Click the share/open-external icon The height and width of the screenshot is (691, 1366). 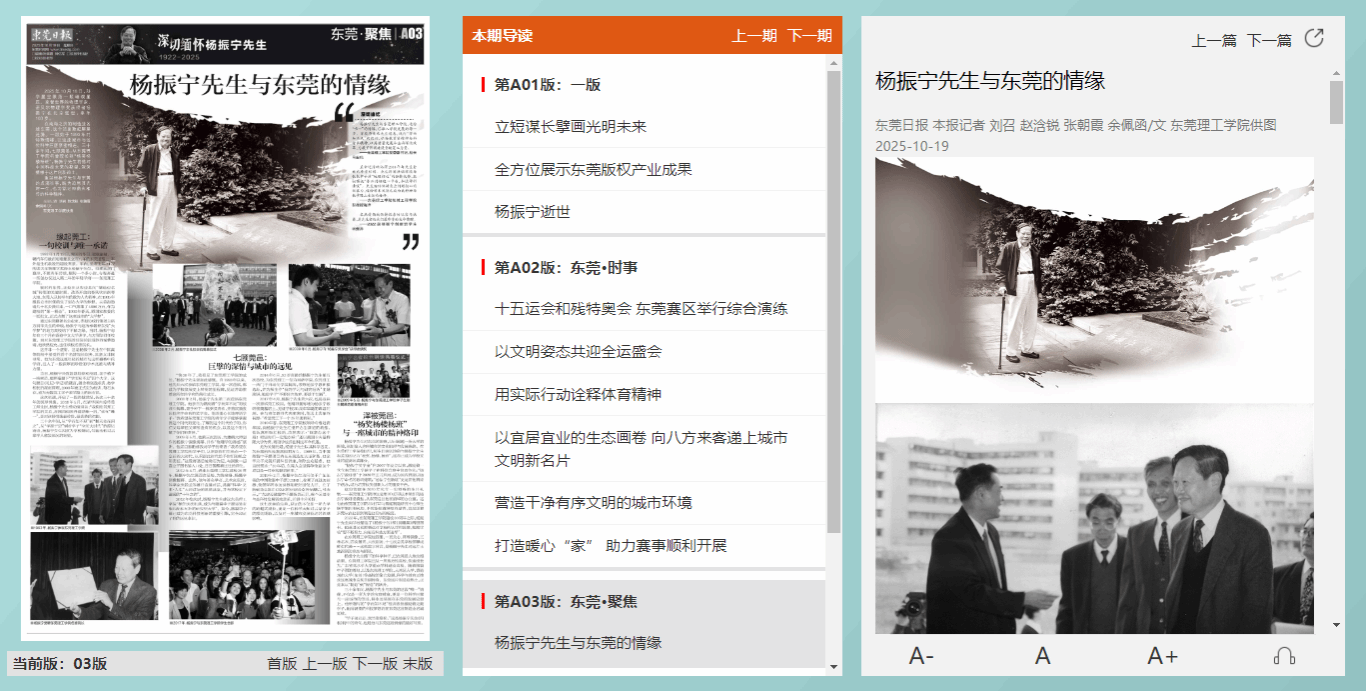(x=1315, y=39)
